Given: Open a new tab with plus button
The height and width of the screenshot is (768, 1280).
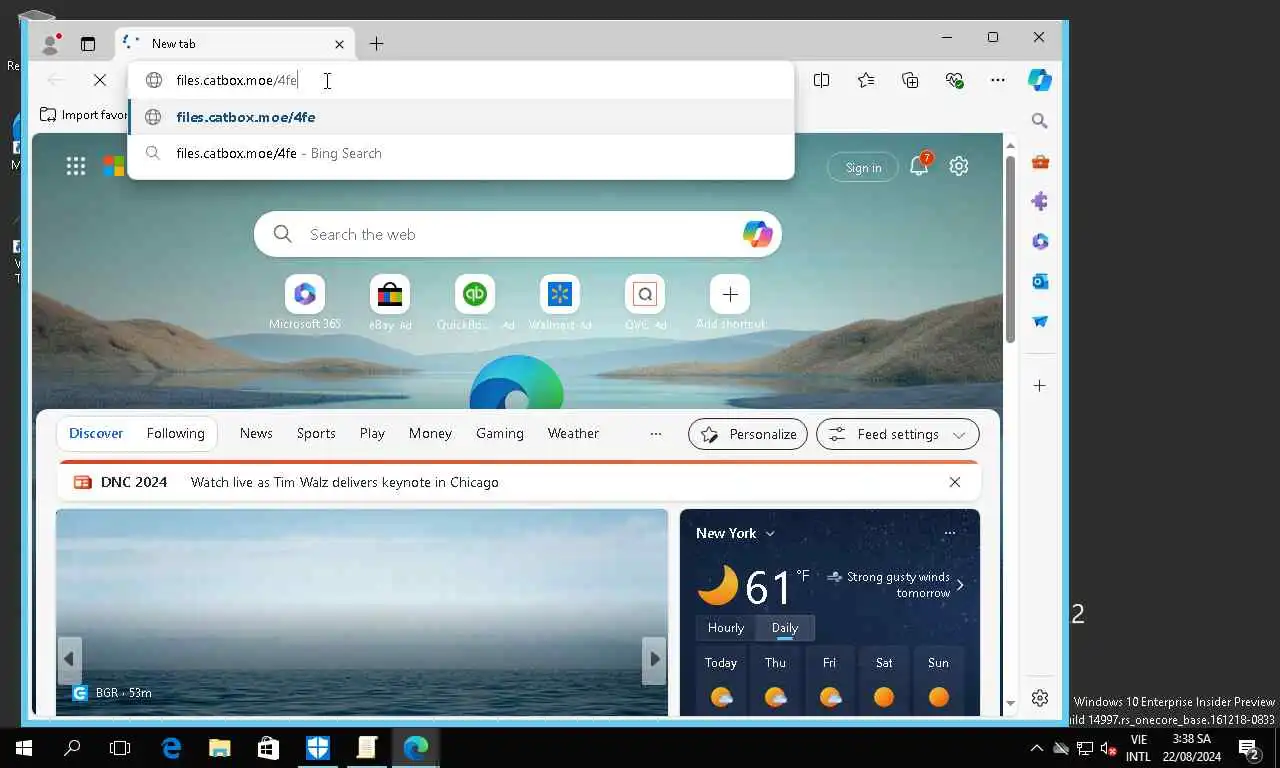Looking at the screenshot, I should [376, 43].
